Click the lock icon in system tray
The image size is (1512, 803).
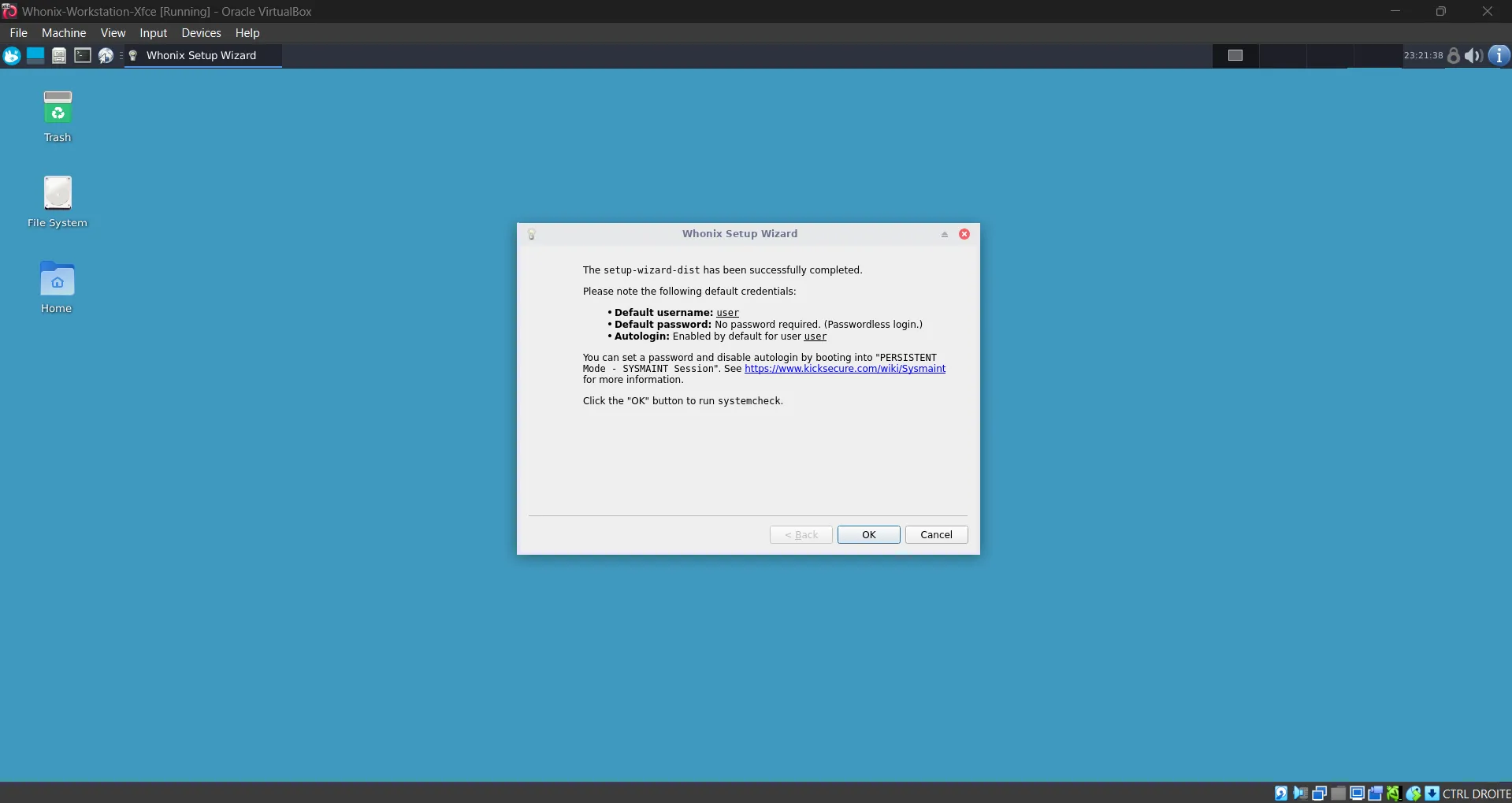point(1454,55)
